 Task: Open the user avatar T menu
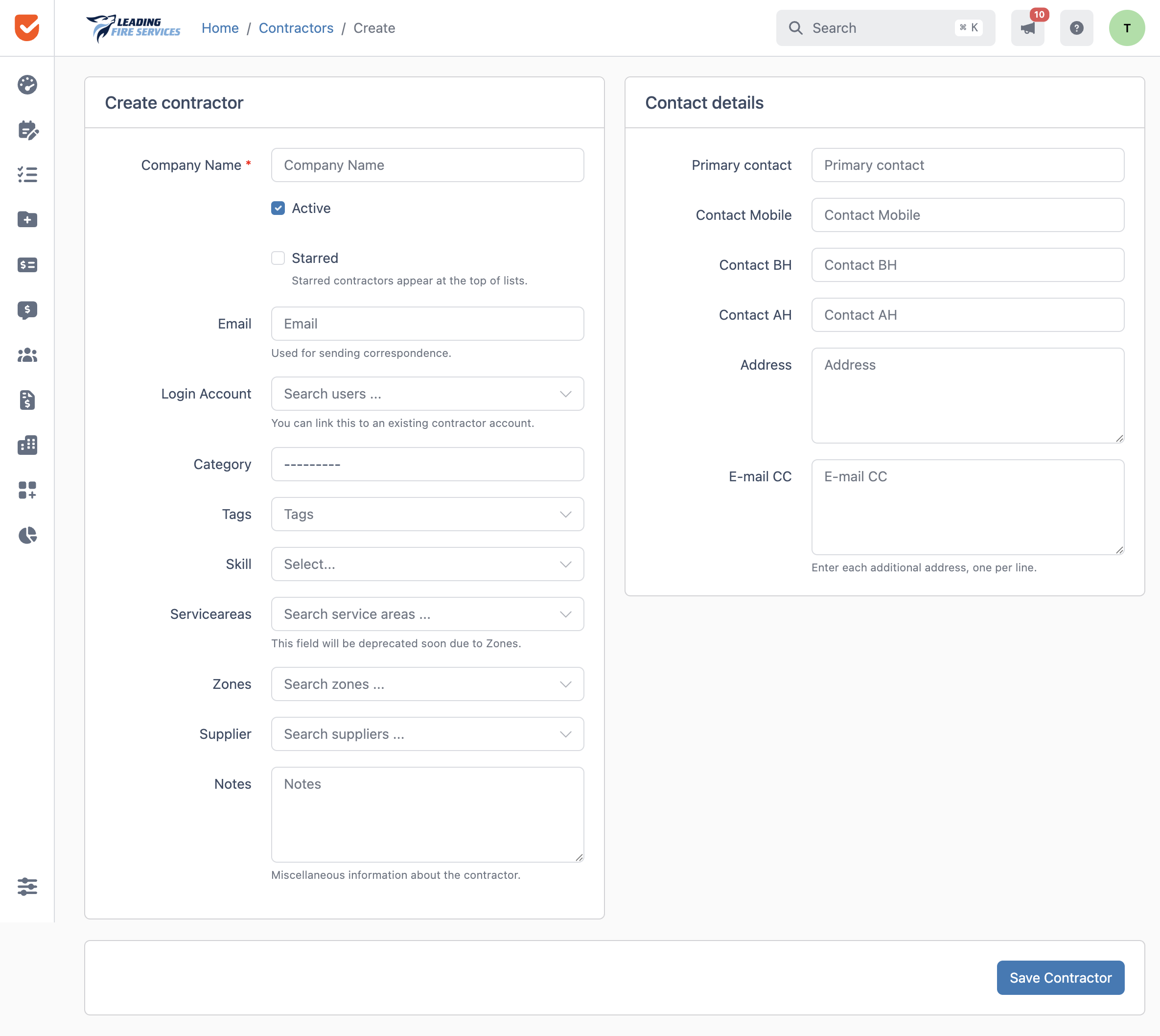click(x=1126, y=28)
